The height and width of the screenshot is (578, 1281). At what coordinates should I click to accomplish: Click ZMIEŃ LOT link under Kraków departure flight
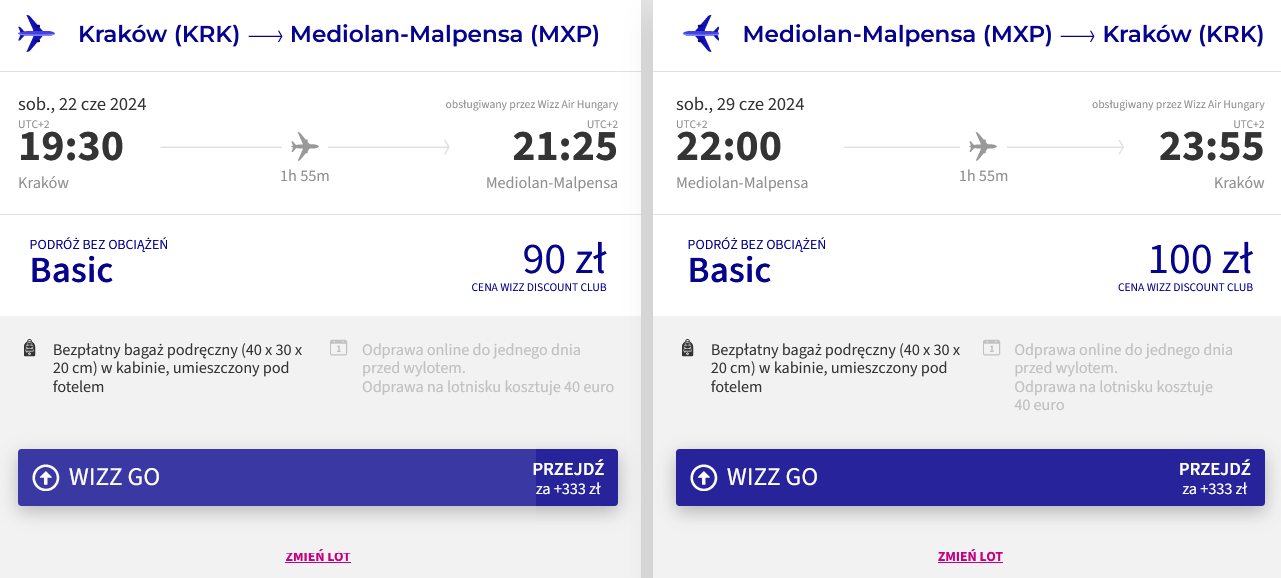point(318,557)
